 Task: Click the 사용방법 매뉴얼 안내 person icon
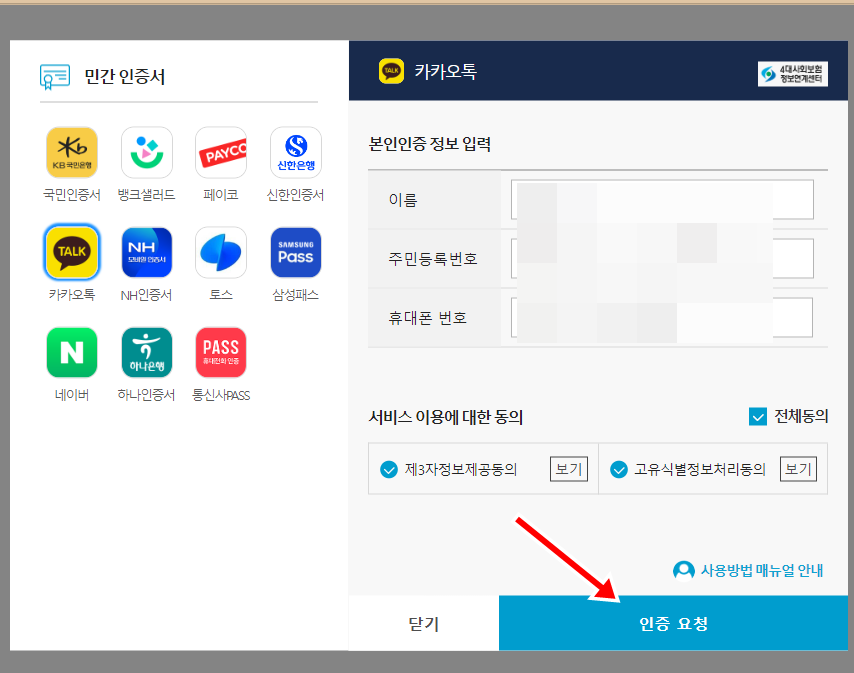[684, 571]
